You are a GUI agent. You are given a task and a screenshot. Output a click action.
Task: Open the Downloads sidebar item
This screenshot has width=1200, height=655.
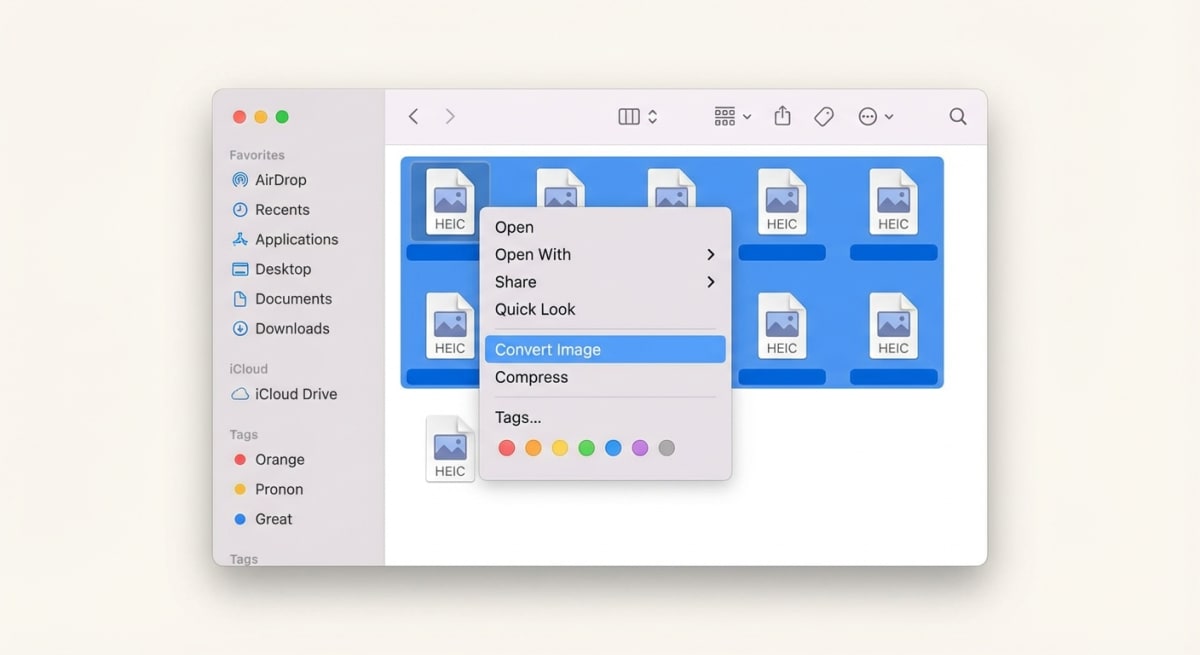tap(290, 328)
